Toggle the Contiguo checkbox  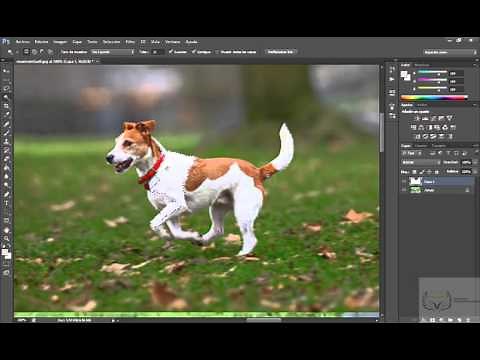[194, 52]
